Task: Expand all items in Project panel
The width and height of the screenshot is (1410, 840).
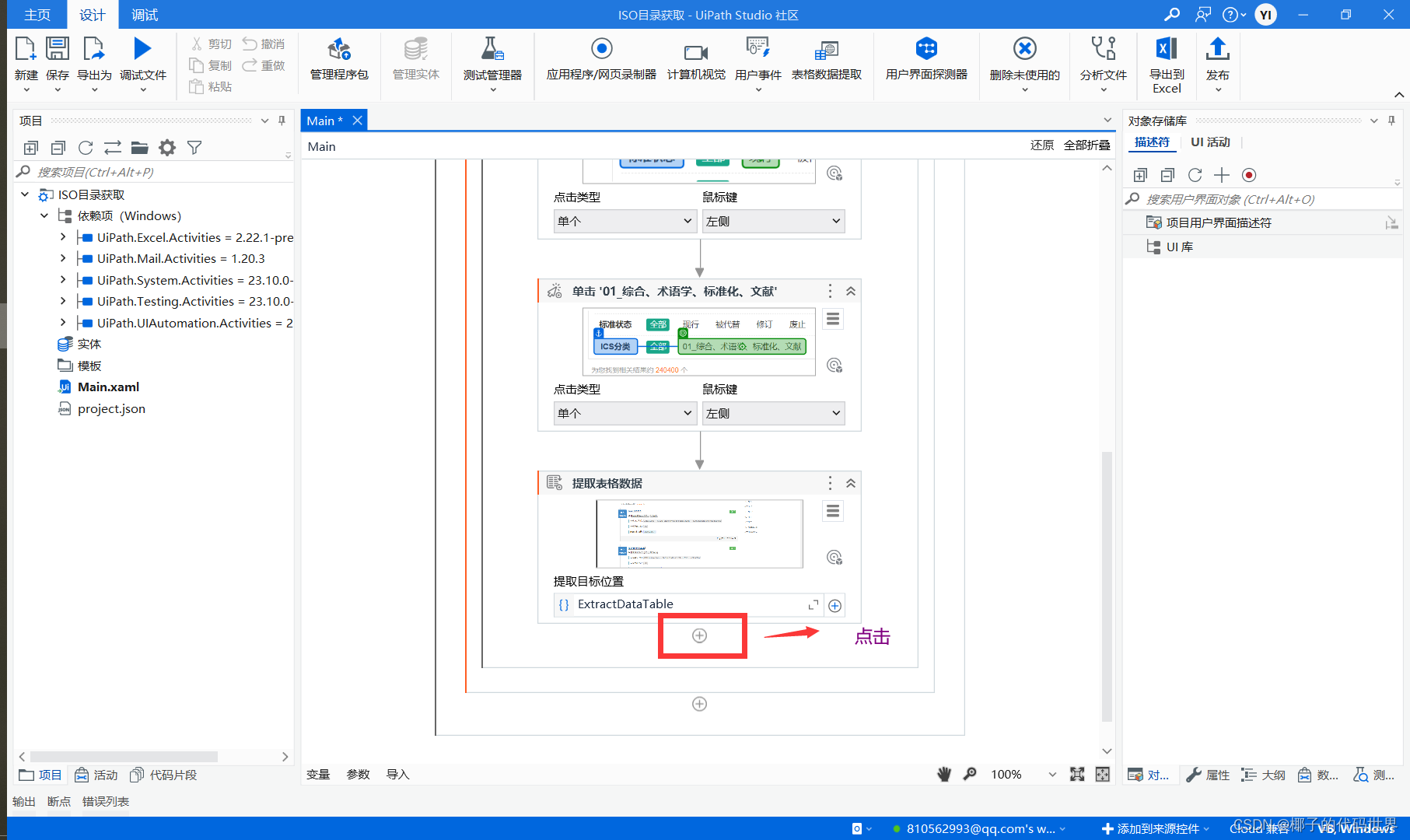Action: pos(31,148)
